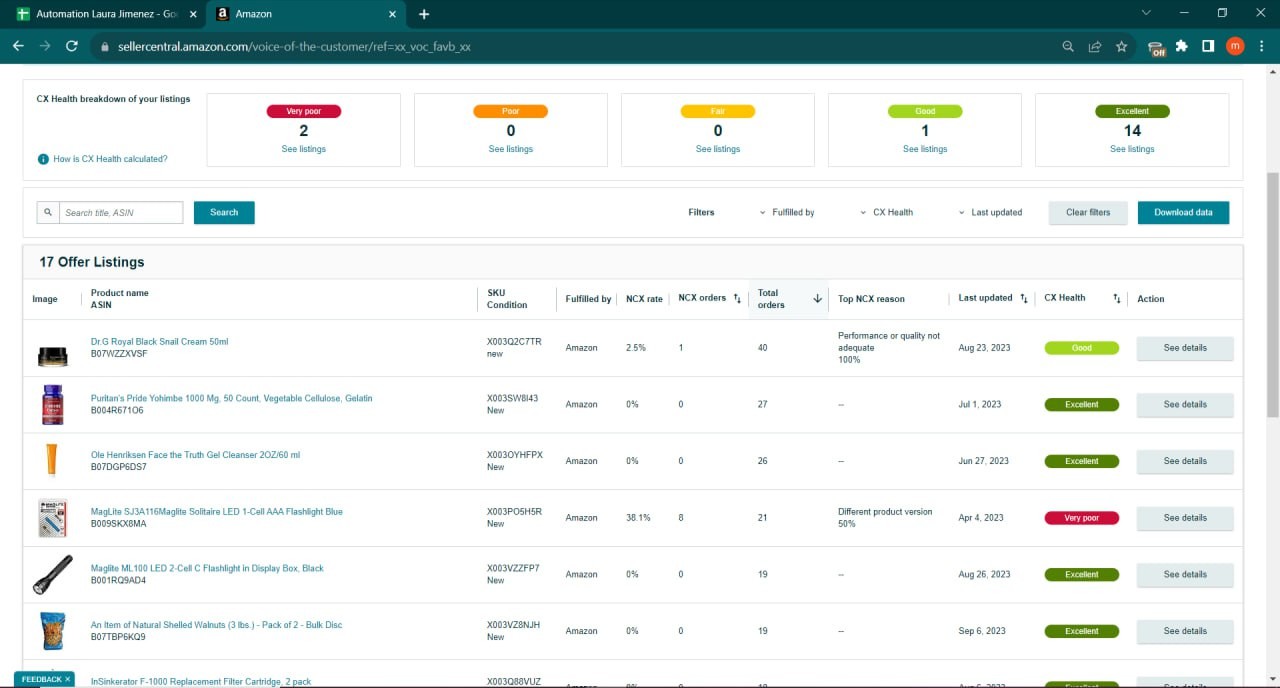The height and width of the screenshot is (688, 1280).
Task: Open Ole Henriksen Face the Truth product link
Action: [x=195, y=455]
